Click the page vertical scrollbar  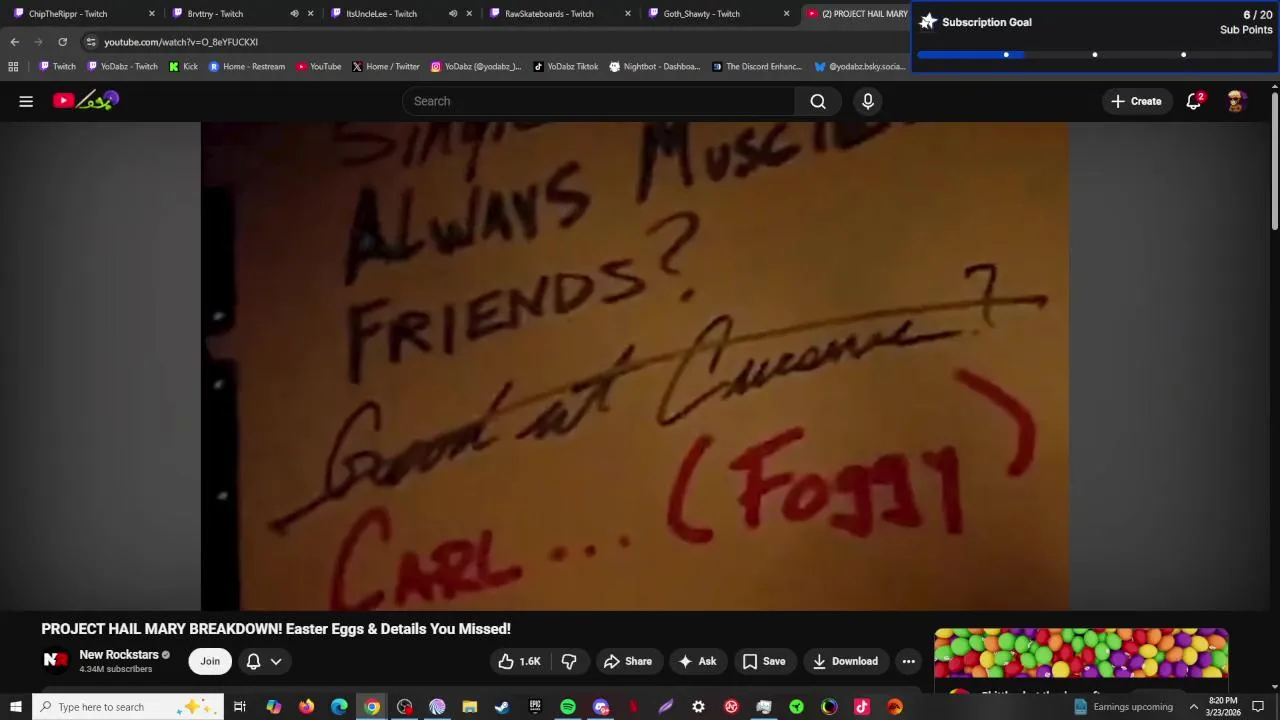[x=1275, y=160]
